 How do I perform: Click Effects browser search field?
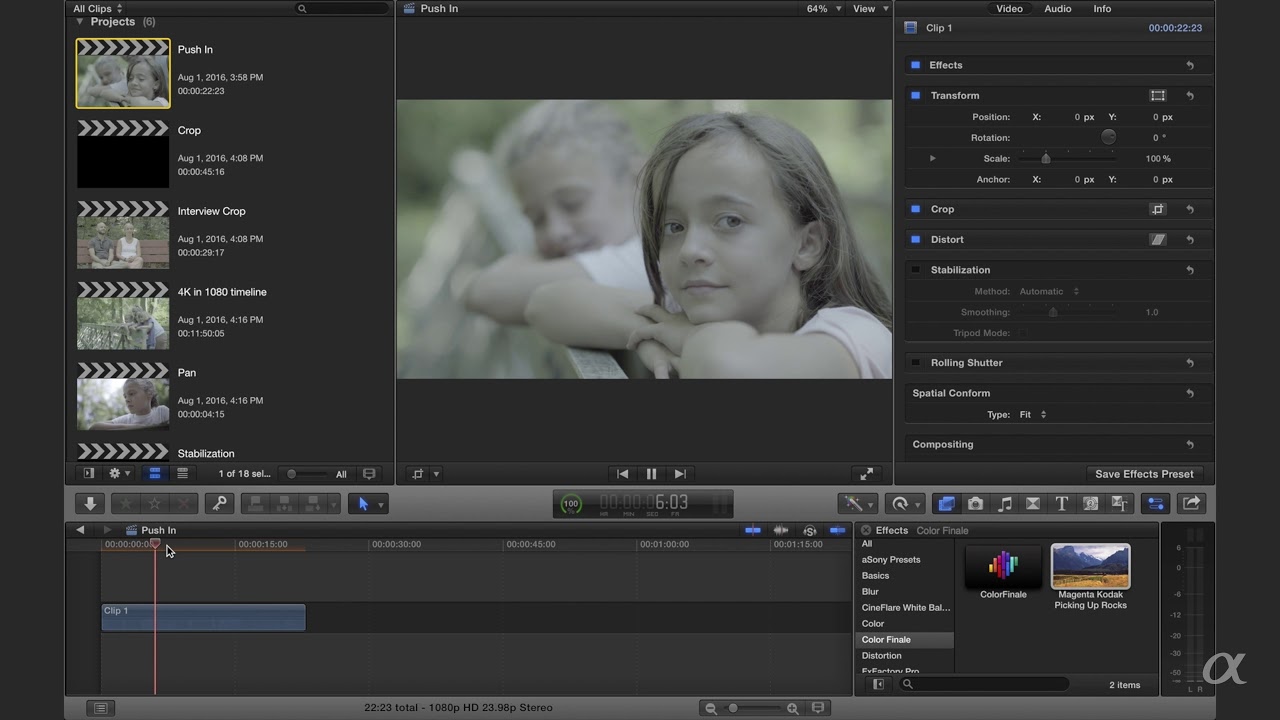pyautogui.click(x=984, y=684)
